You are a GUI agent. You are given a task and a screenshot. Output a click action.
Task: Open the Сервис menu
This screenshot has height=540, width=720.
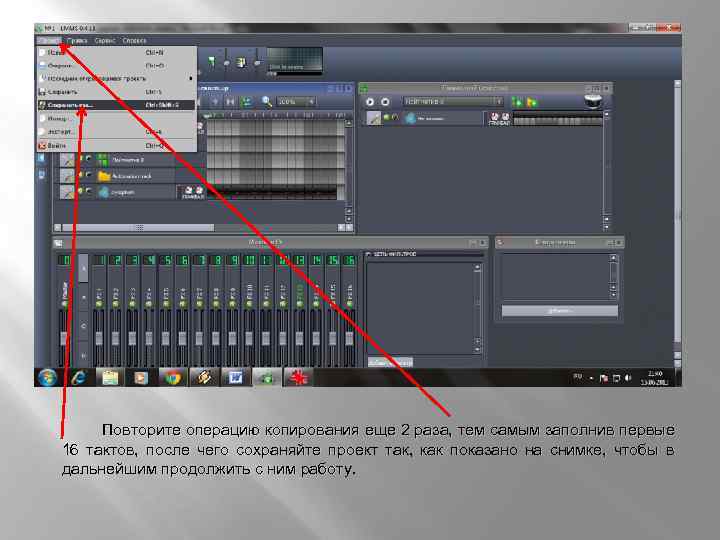point(105,41)
